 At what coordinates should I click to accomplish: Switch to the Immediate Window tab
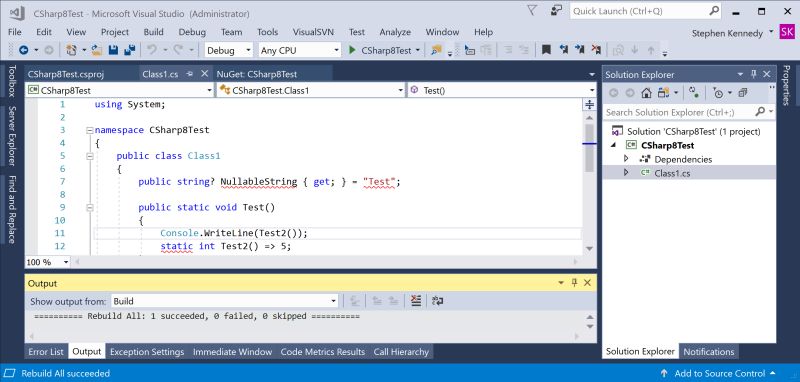(x=232, y=351)
